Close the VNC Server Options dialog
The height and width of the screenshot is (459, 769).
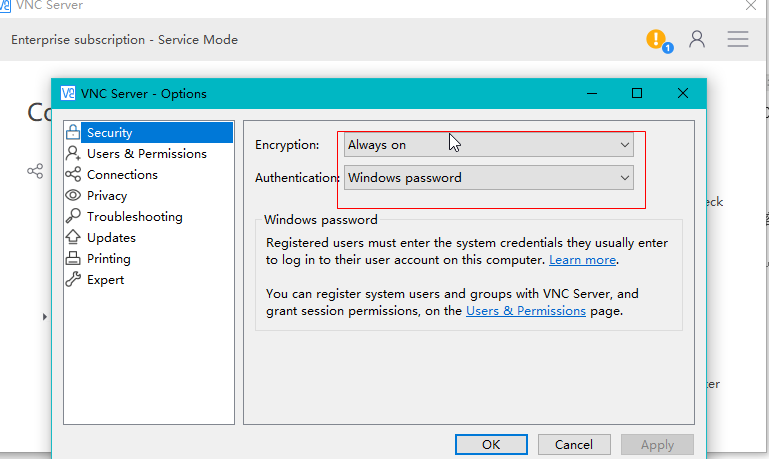(683, 93)
